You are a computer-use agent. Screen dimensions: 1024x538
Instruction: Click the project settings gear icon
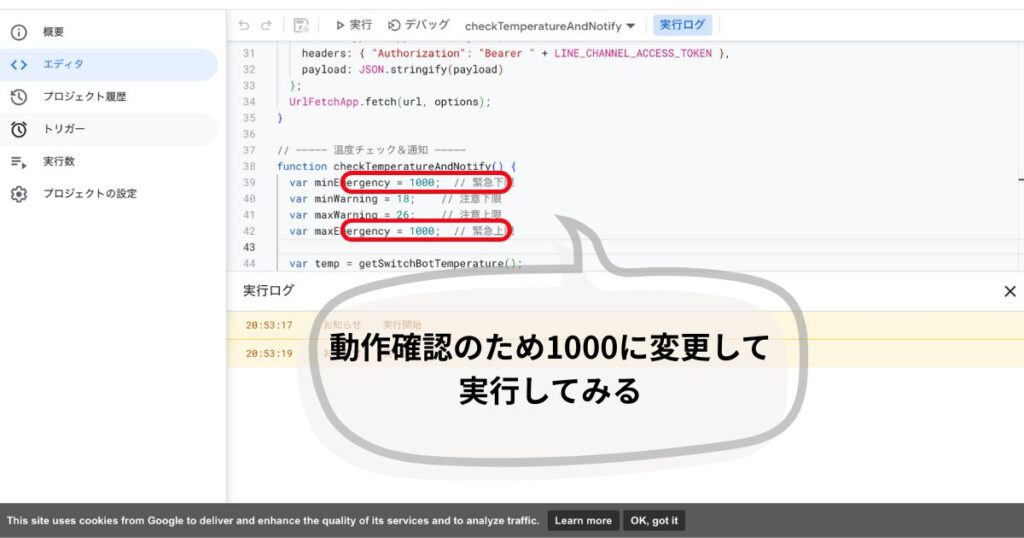coord(19,194)
